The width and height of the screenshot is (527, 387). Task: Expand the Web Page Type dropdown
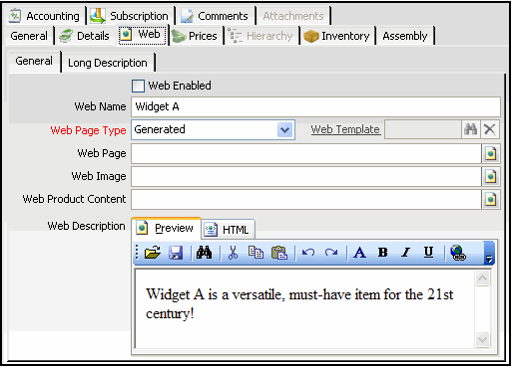pyautogui.click(x=285, y=130)
